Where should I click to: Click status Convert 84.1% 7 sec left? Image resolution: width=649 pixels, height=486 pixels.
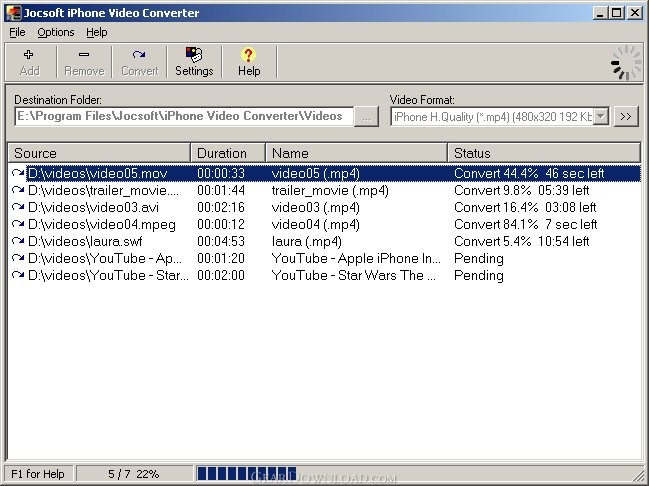point(525,224)
